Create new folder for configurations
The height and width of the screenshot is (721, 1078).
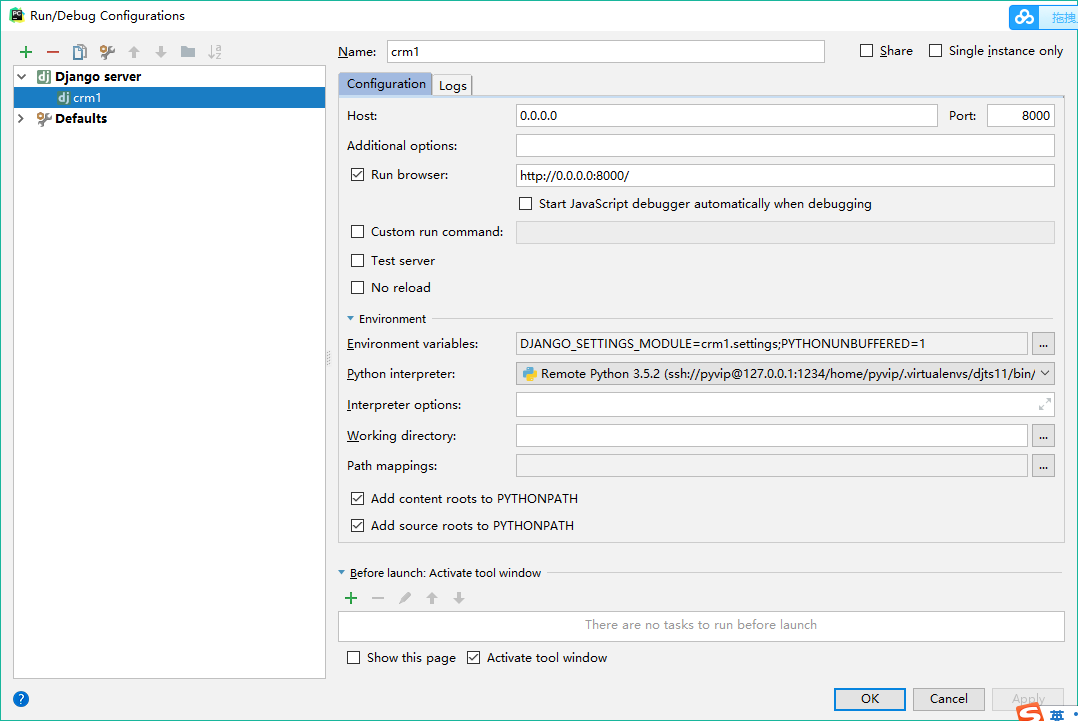click(x=188, y=52)
